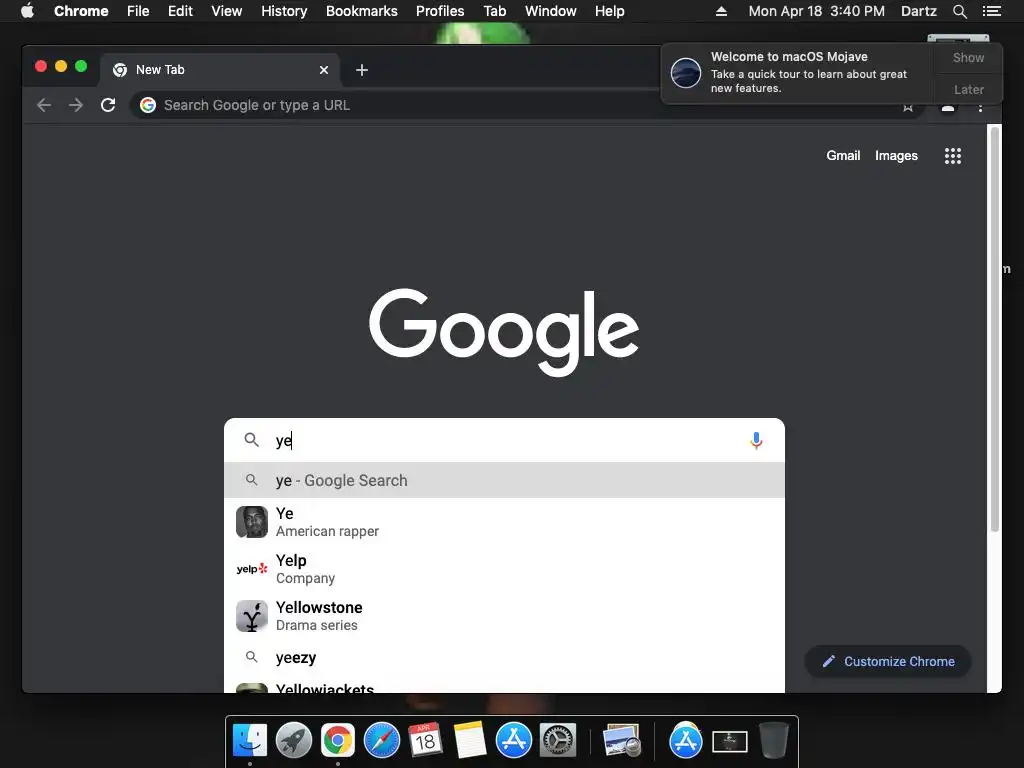Launch Launchpad rocket icon in Dock
1024x768 pixels.
click(294, 741)
